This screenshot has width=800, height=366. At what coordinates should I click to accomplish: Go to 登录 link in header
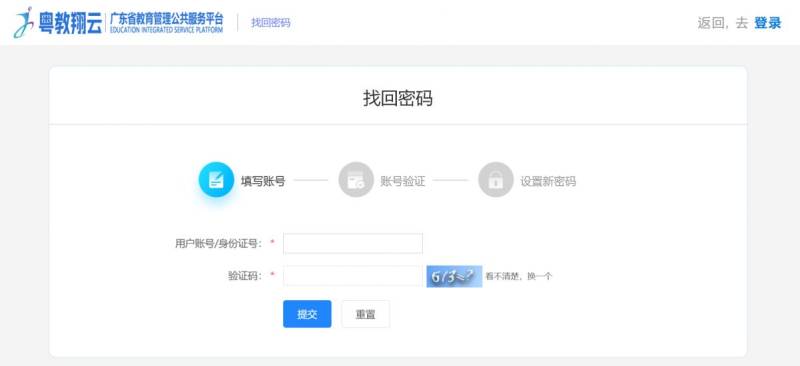tap(768, 23)
